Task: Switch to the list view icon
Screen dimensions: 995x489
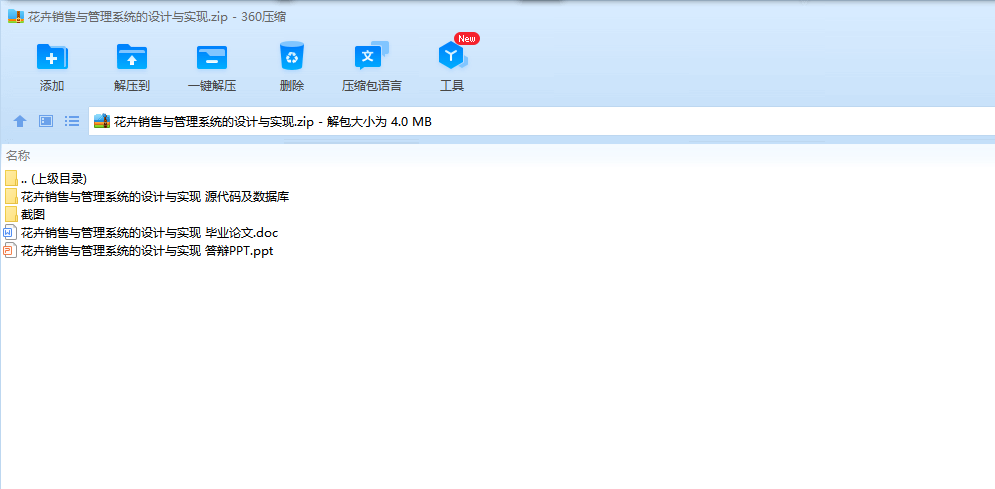Action: click(72, 121)
